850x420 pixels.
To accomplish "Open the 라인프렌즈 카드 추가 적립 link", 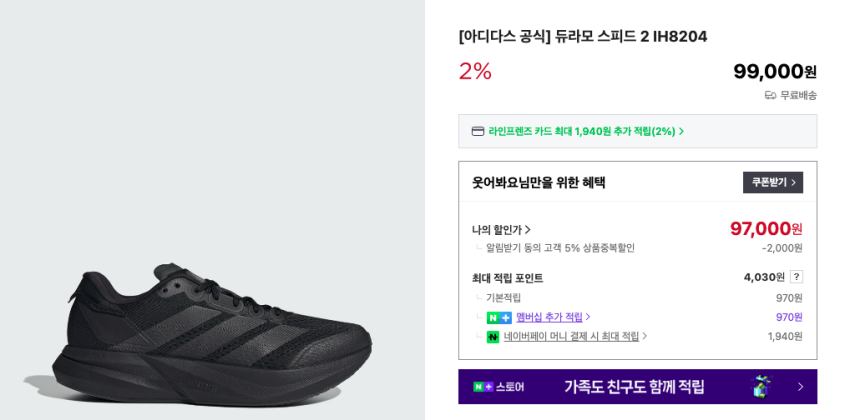I will (x=582, y=131).
